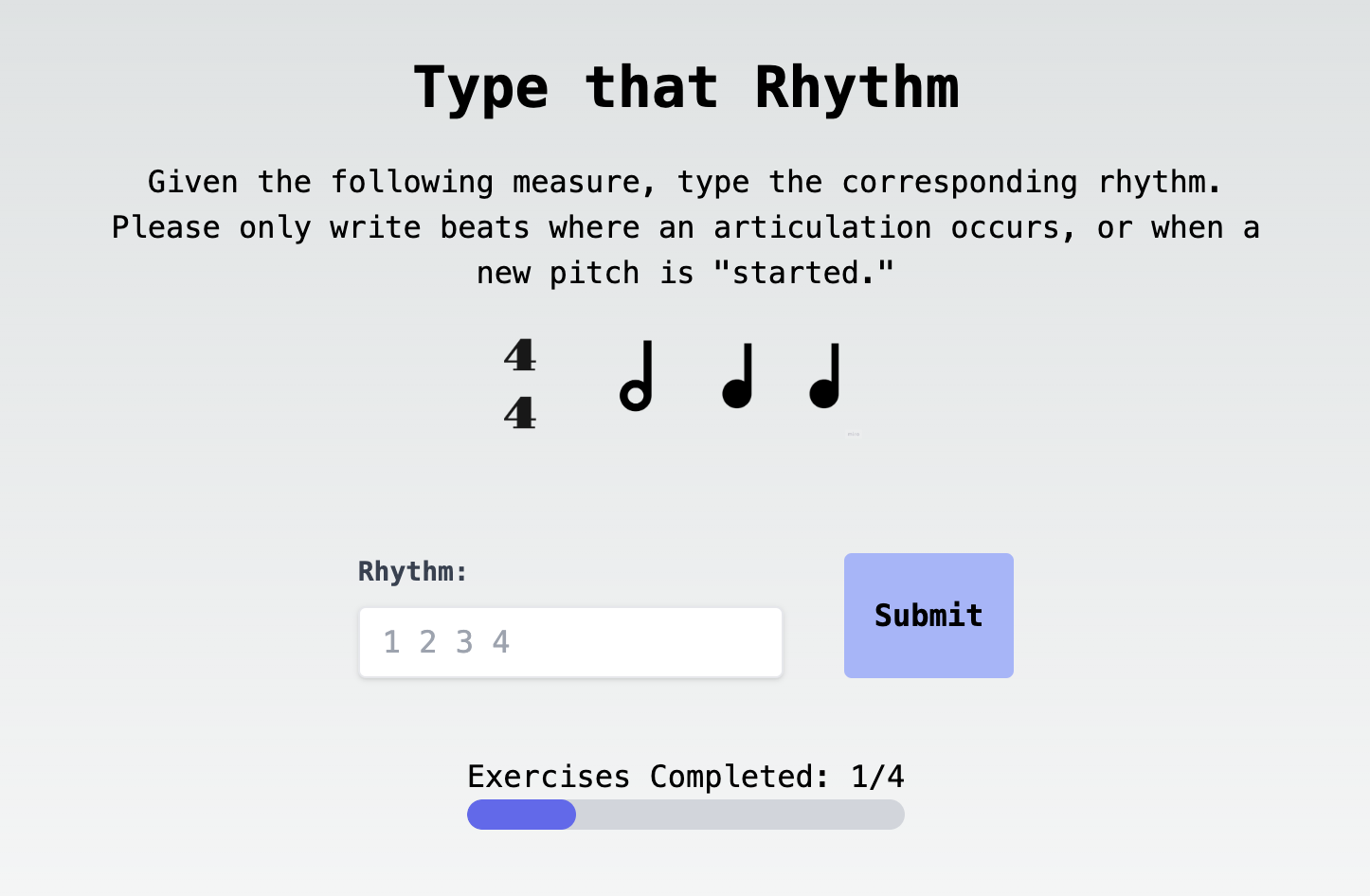The height and width of the screenshot is (896, 1370).
Task: Click the bottom 4 of the time signature
Action: point(520,414)
